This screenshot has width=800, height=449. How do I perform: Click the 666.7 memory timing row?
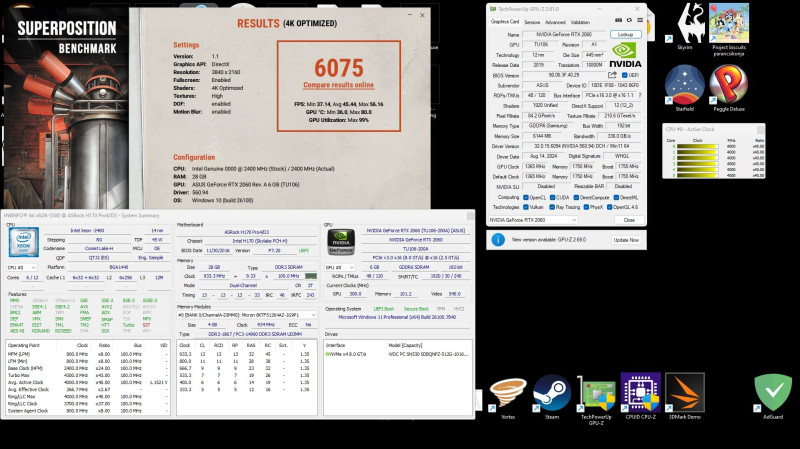click(x=247, y=368)
